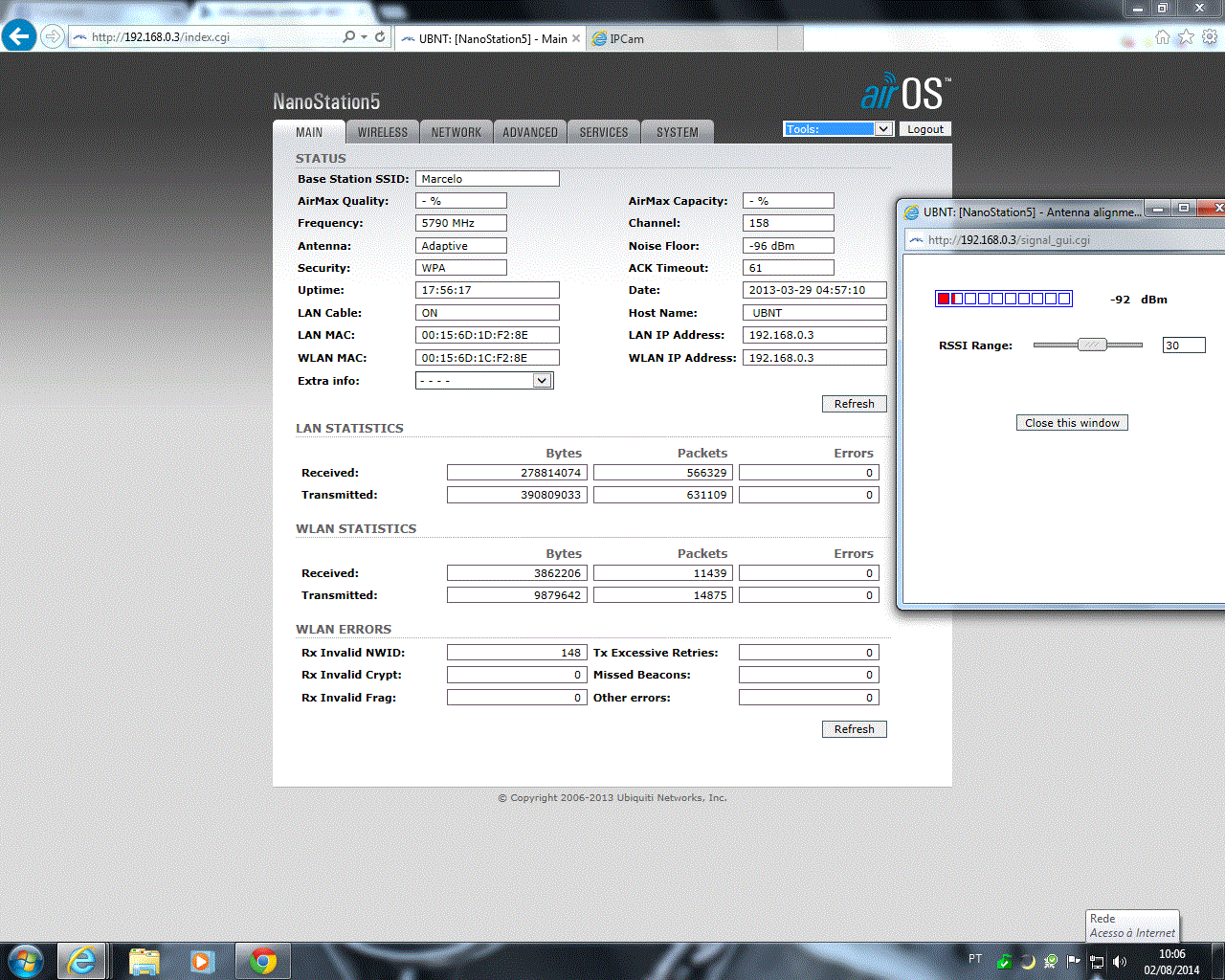Screen dimensions: 1225x980
Task: Reload the page using address bar refresh icon
Action: [380, 37]
